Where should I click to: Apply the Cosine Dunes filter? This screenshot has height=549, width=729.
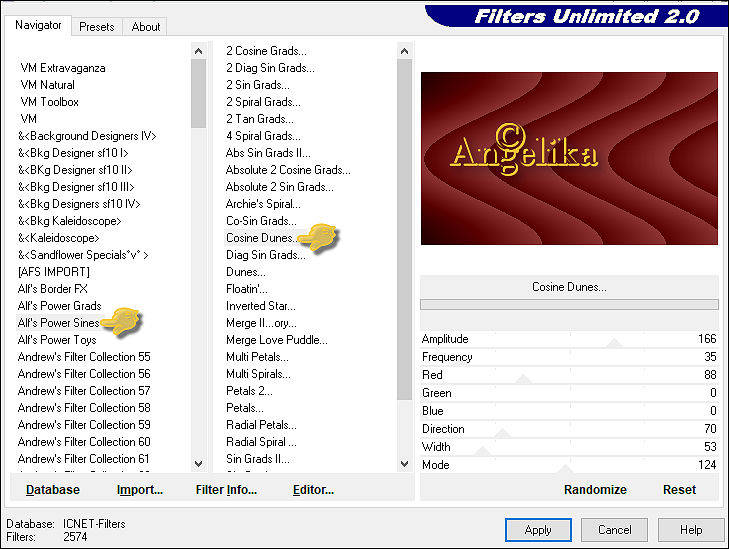[x=538, y=530]
